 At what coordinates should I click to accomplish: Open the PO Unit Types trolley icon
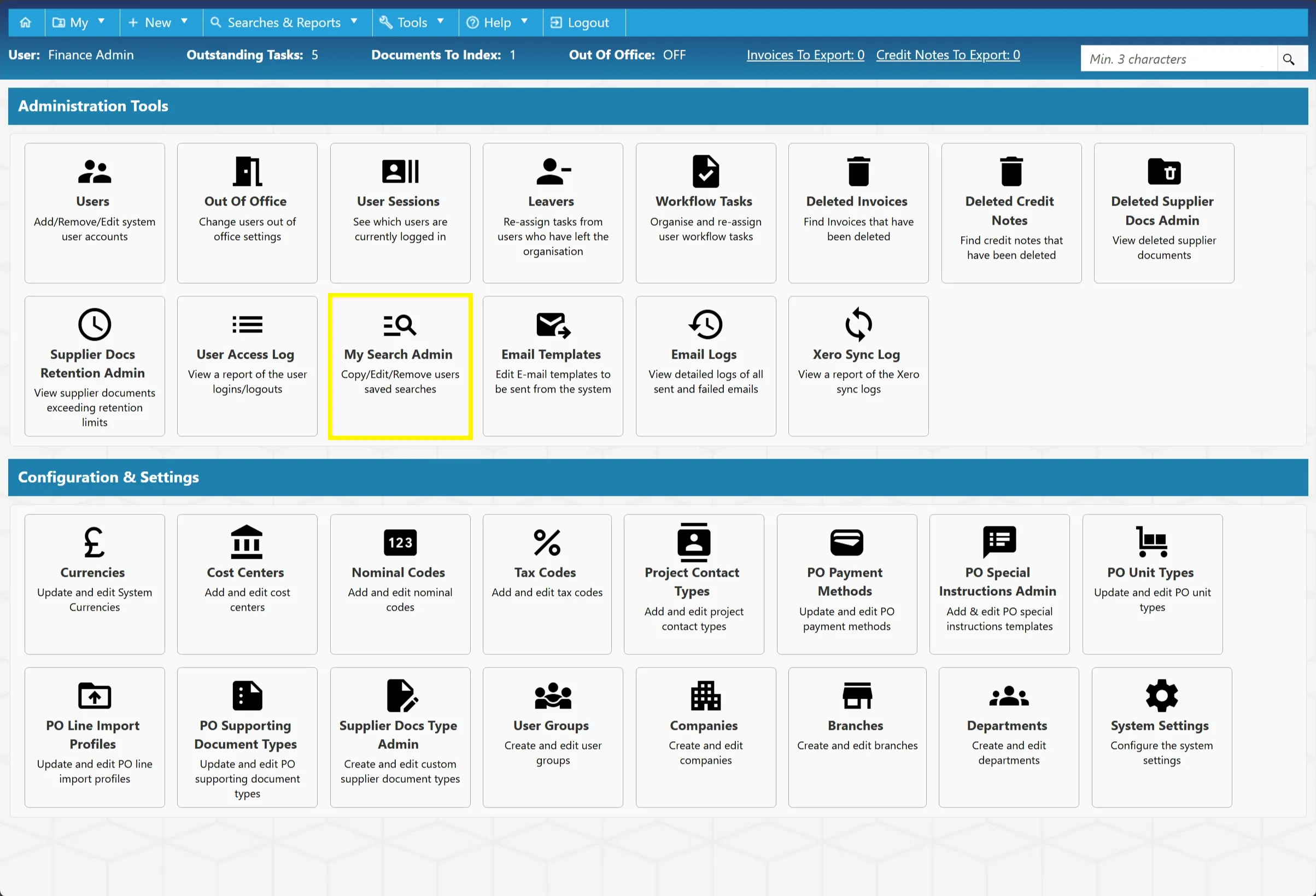[1153, 543]
